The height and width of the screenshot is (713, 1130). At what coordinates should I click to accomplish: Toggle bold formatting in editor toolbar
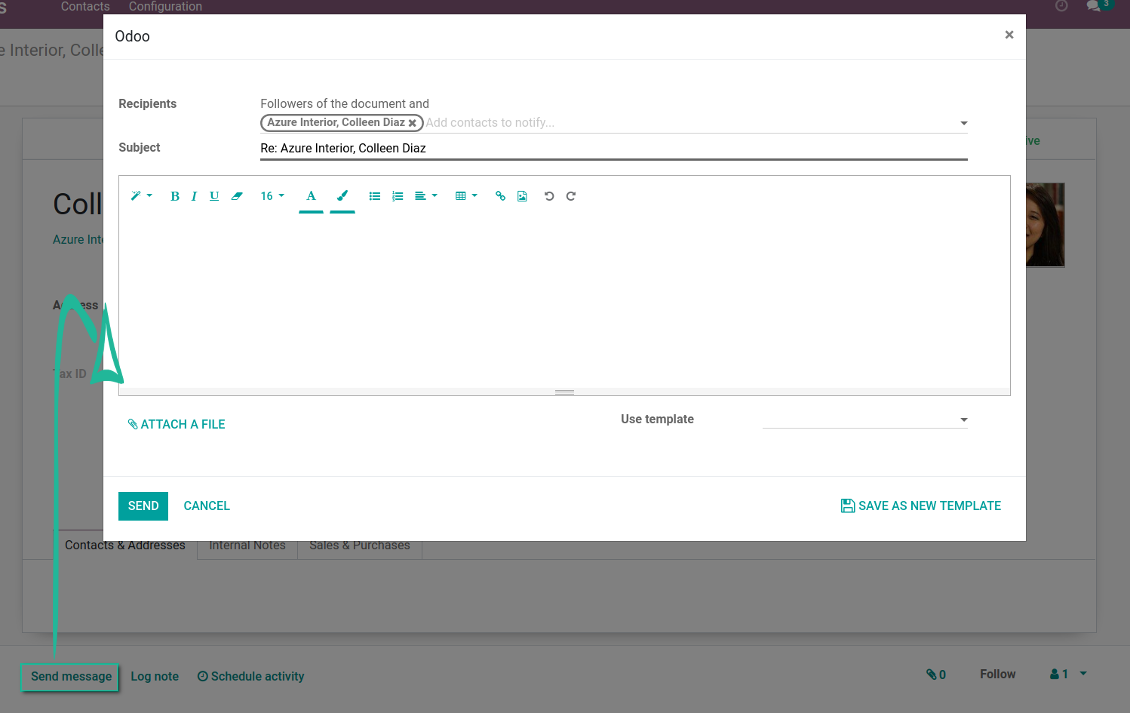(175, 196)
